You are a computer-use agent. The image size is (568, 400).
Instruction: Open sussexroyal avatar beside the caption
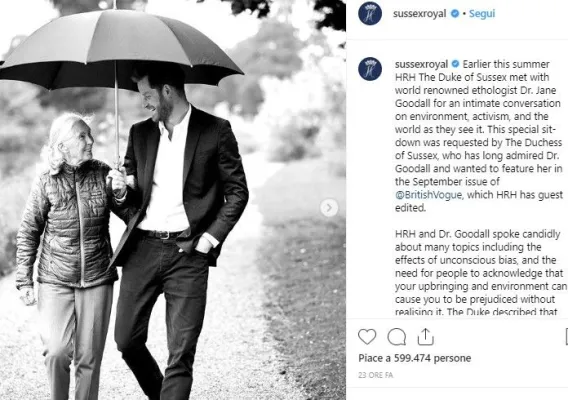(370, 69)
